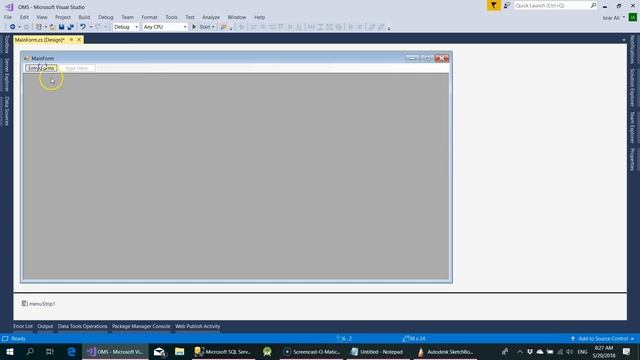This screenshot has height=360, width=640.
Task: Switch to Autodesk SketchBook taskbar window
Action: tap(445, 352)
